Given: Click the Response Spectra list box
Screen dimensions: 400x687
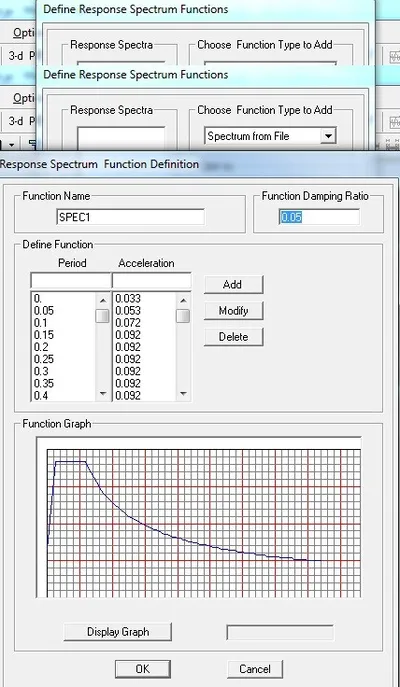Looking at the screenshot, I should click(x=121, y=138).
